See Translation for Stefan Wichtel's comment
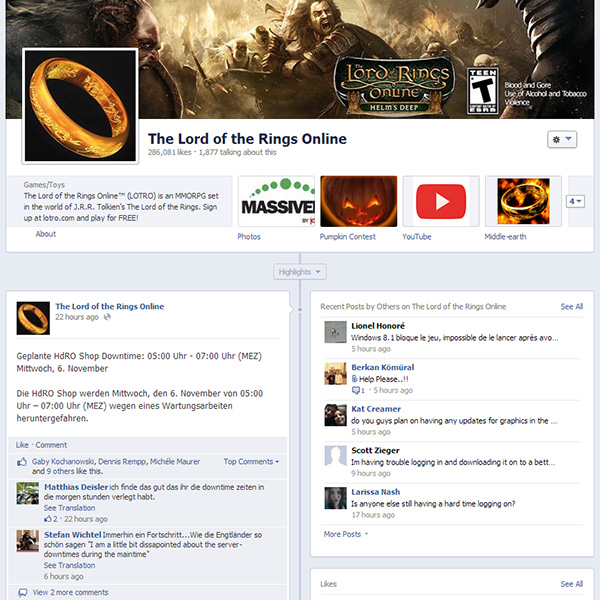 (x=69, y=565)
